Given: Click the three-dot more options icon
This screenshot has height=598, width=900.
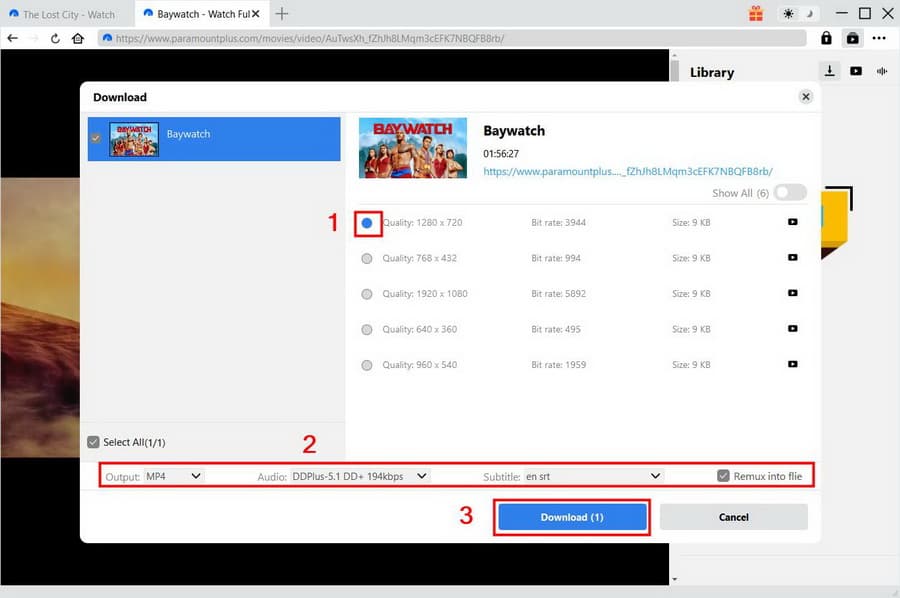Looking at the screenshot, I should 879,38.
